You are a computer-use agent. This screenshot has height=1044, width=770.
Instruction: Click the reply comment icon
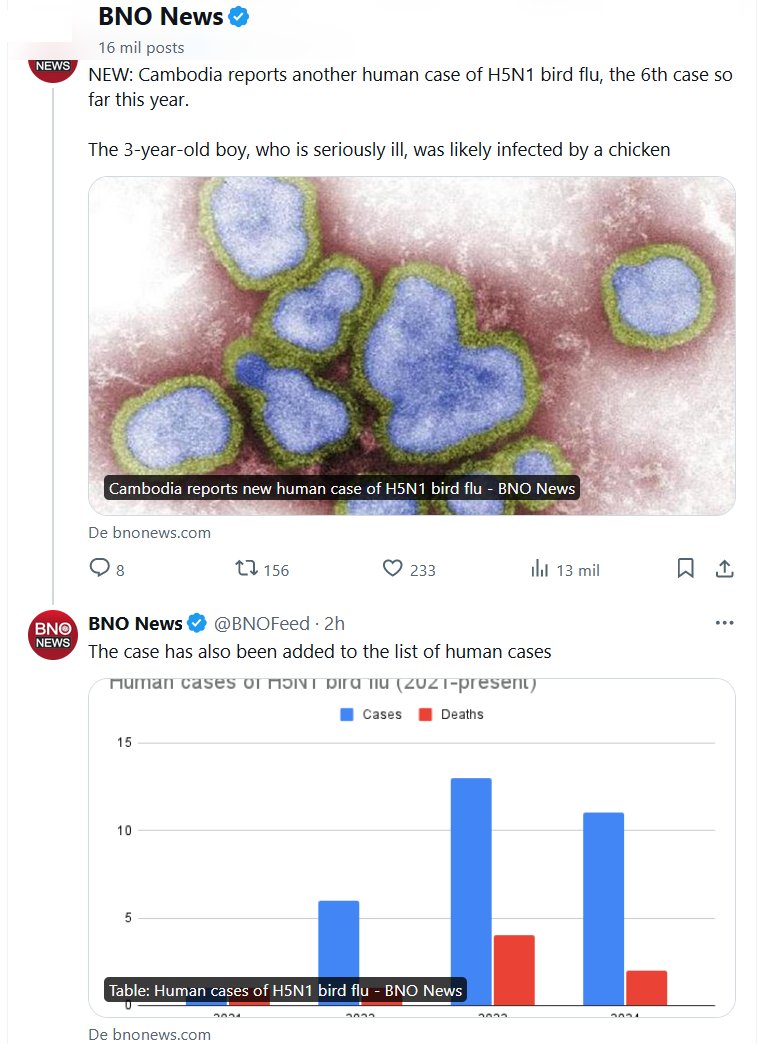(x=100, y=569)
